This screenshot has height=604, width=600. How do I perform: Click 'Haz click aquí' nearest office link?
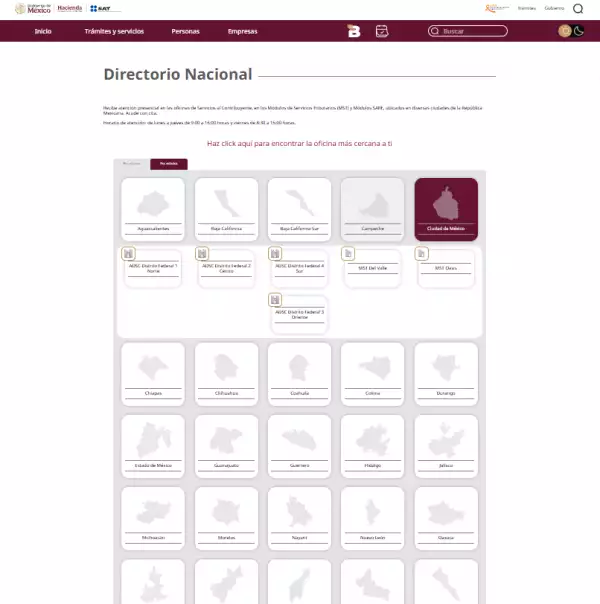299,143
